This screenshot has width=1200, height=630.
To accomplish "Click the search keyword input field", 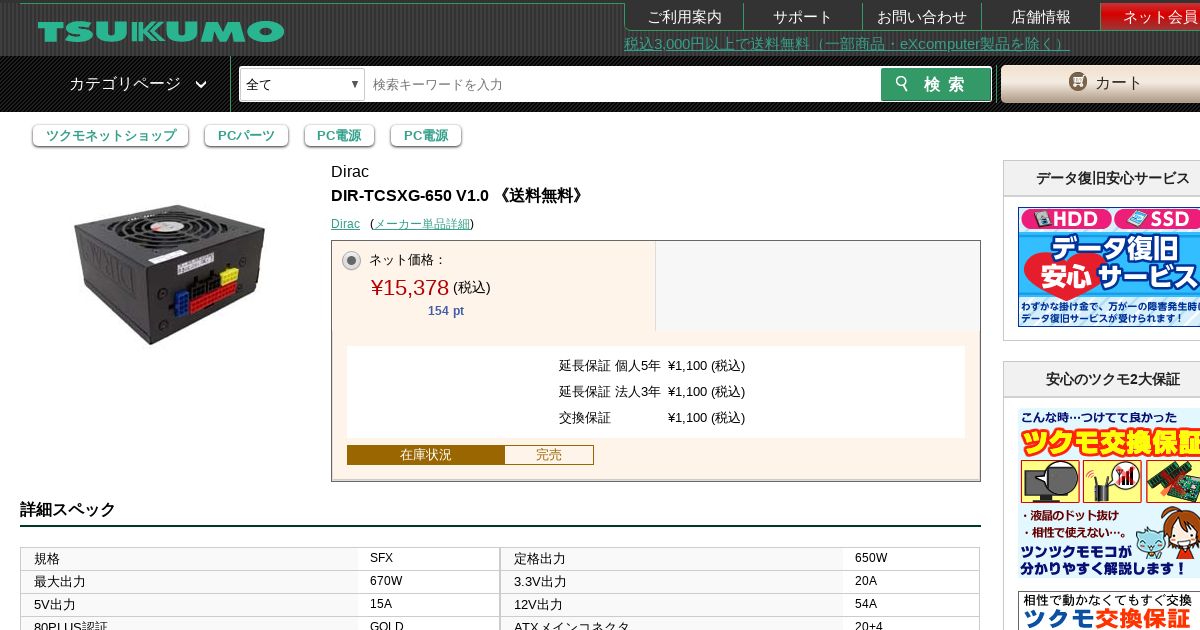I will 622,84.
